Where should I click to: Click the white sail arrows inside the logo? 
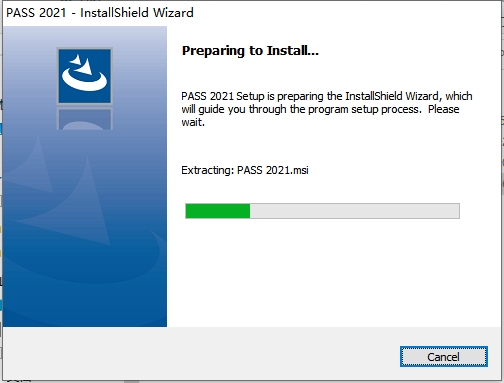[x=82, y=64]
